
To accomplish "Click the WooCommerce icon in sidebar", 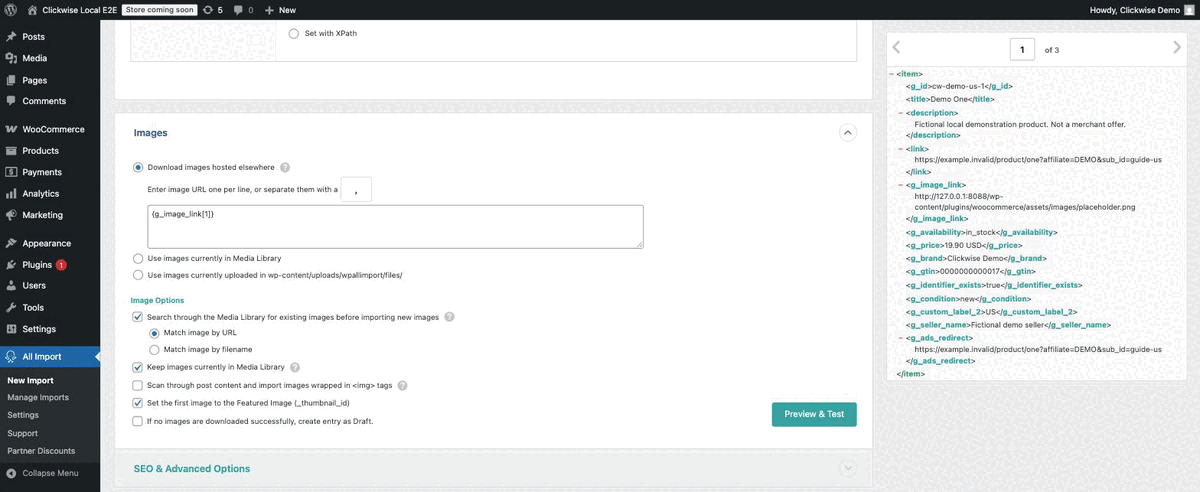I will point(11,129).
